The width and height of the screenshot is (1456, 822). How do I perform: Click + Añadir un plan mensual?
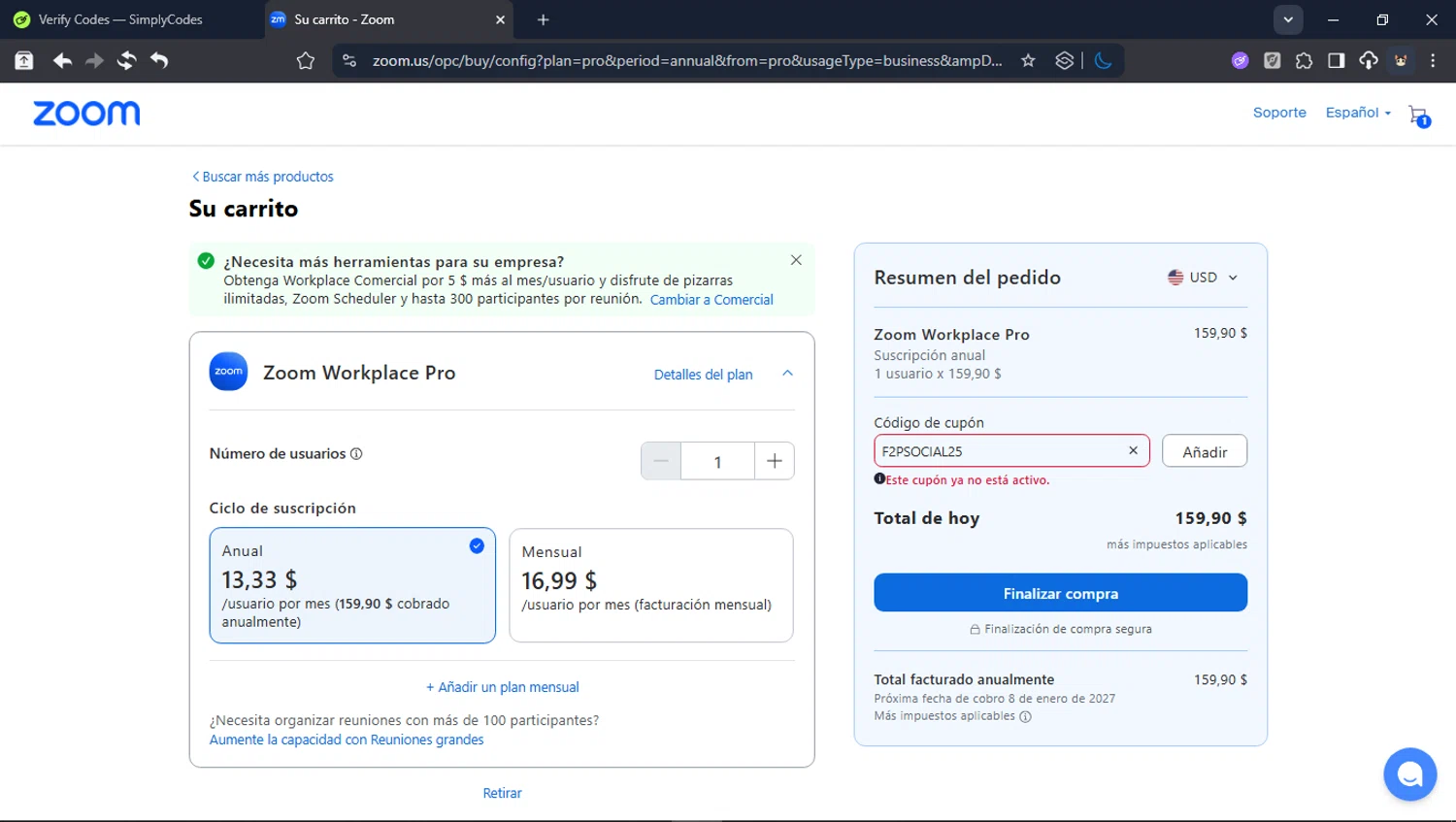point(502,687)
